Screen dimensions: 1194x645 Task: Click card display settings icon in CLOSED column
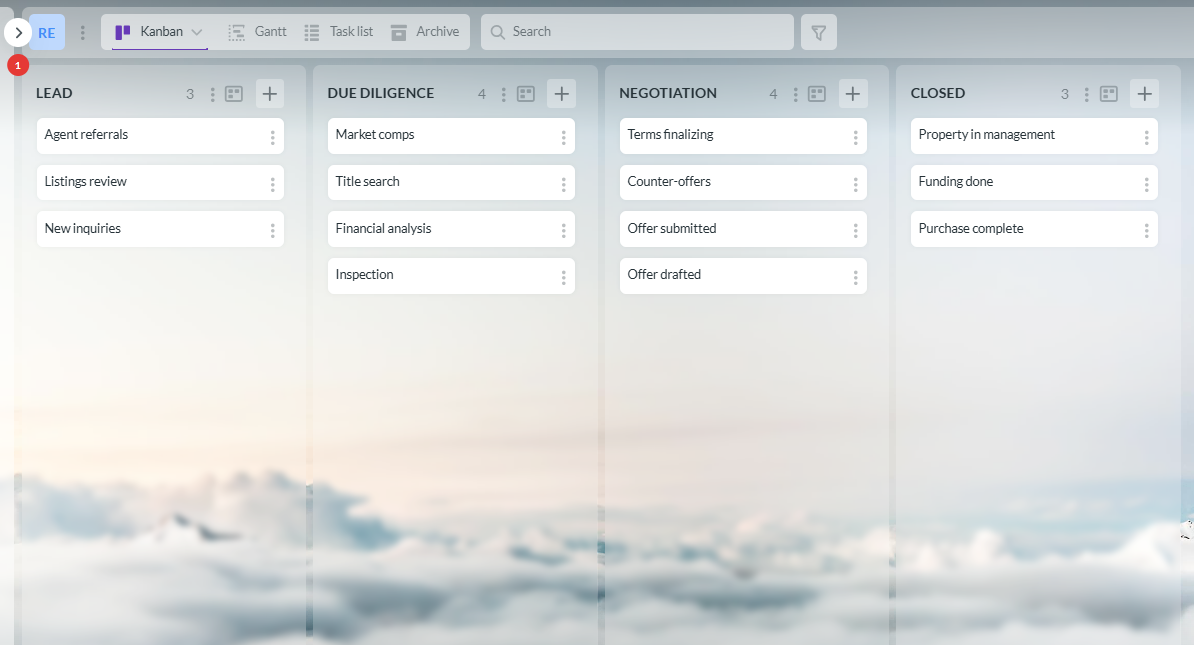click(x=1108, y=93)
